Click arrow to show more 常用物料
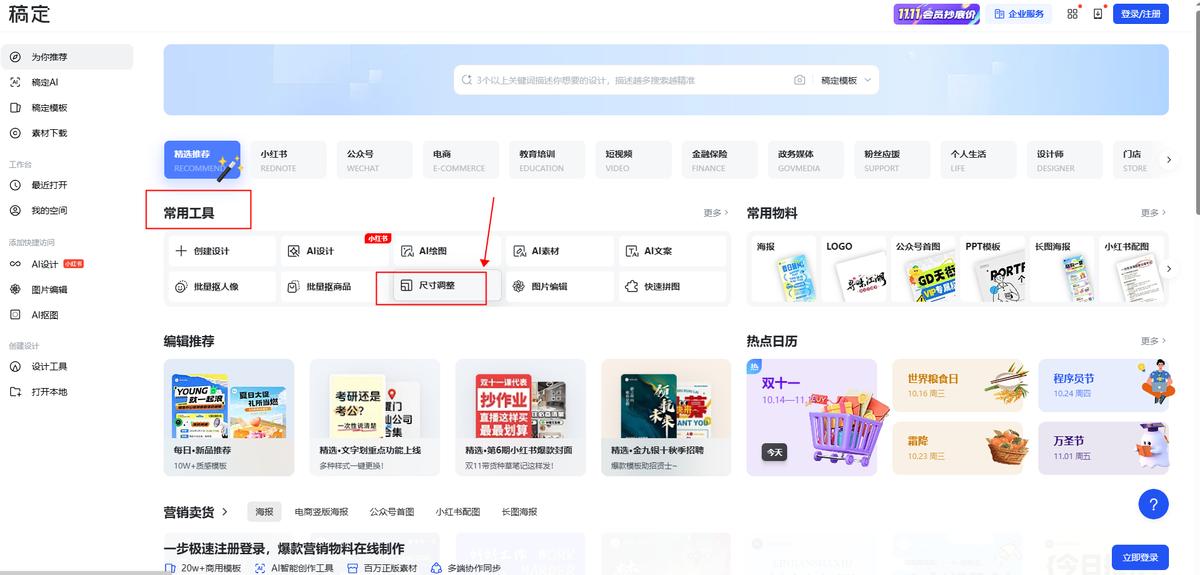Image resolution: width=1200 pixels, height=575 pixels. tap(1168, 269)
